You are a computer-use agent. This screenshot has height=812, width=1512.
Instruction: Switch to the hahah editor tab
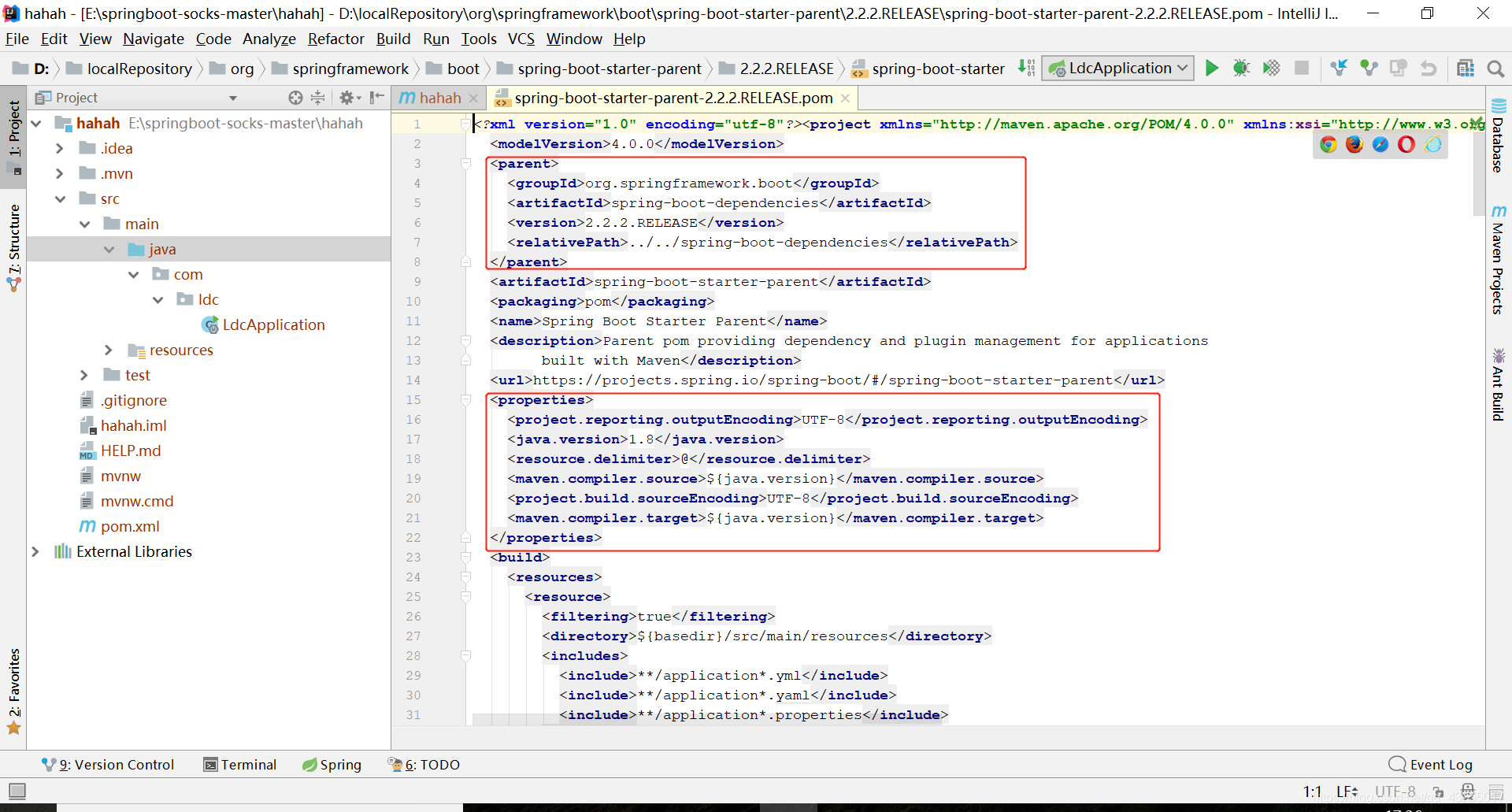[439, 98]
